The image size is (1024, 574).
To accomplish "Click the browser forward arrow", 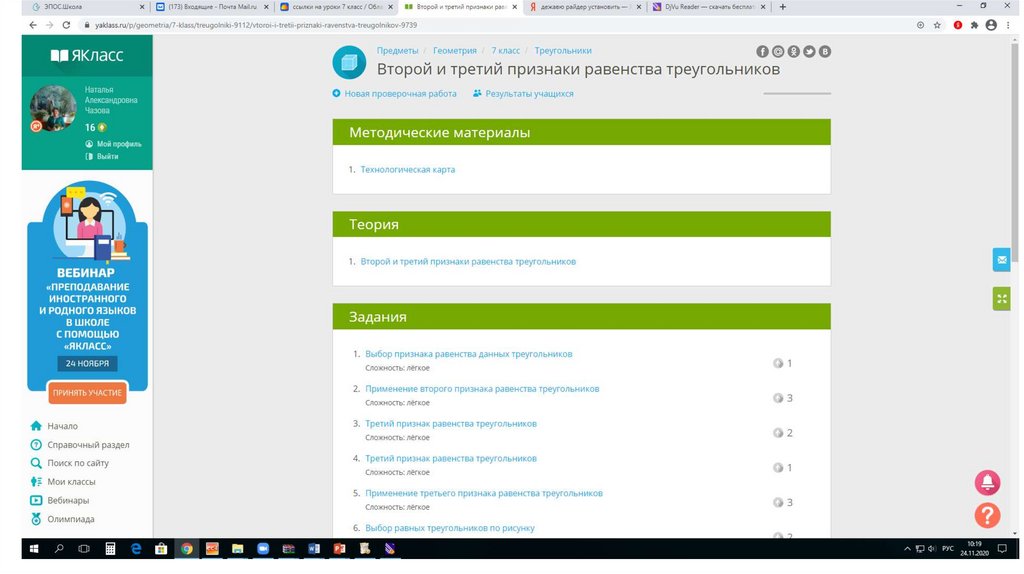I will click(50, 25).
